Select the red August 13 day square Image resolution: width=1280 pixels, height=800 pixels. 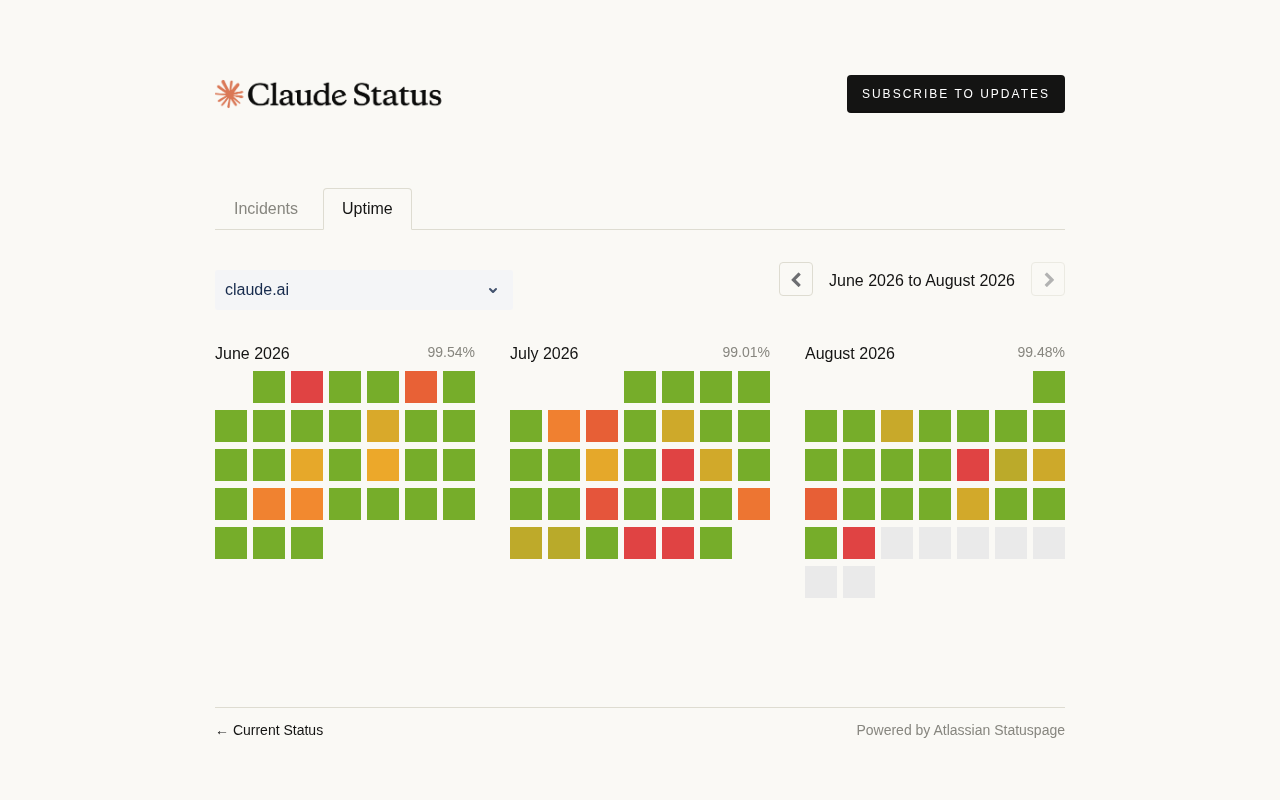[x=973, y=465]
